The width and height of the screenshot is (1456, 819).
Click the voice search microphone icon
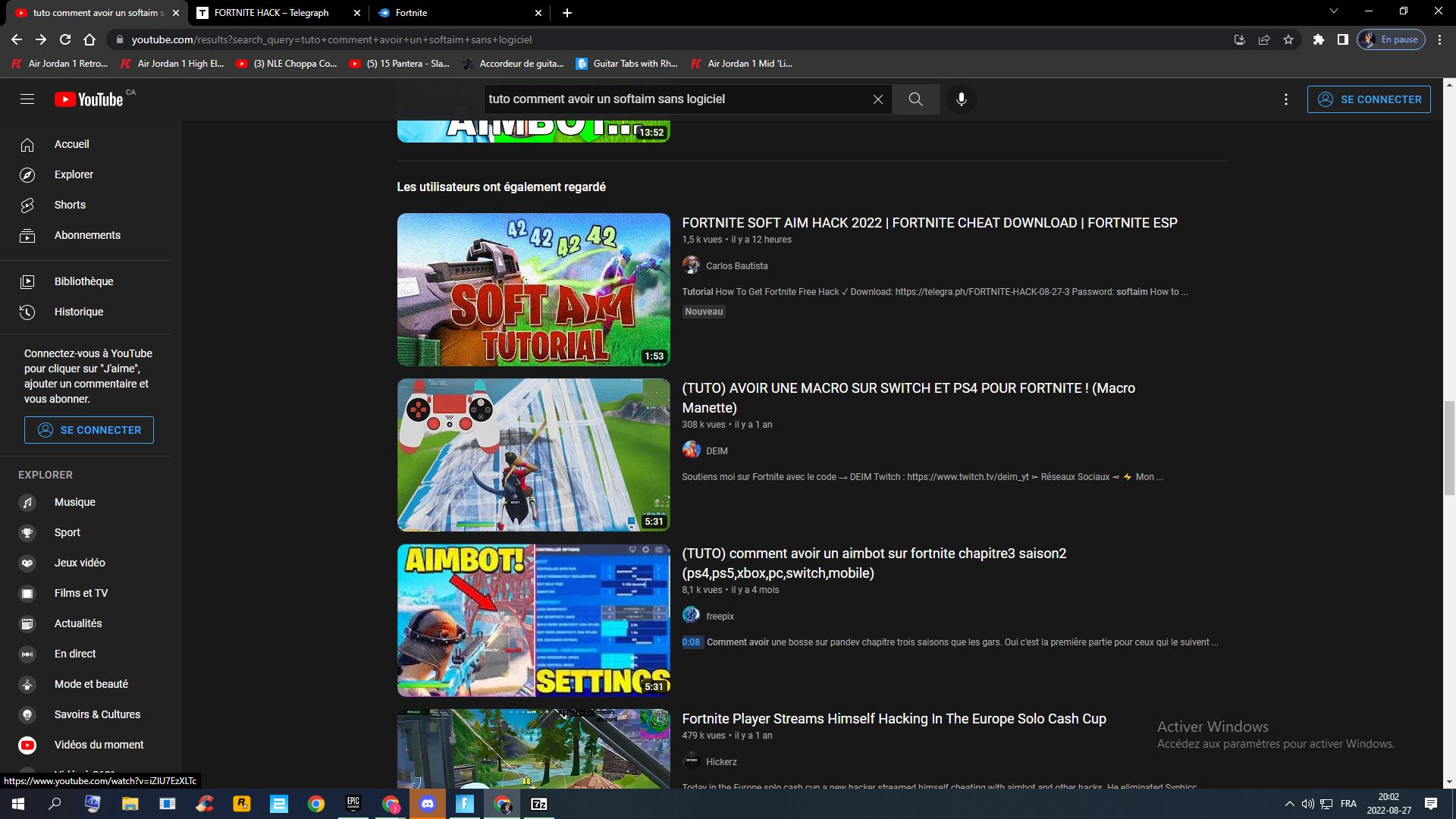[961, 99]
